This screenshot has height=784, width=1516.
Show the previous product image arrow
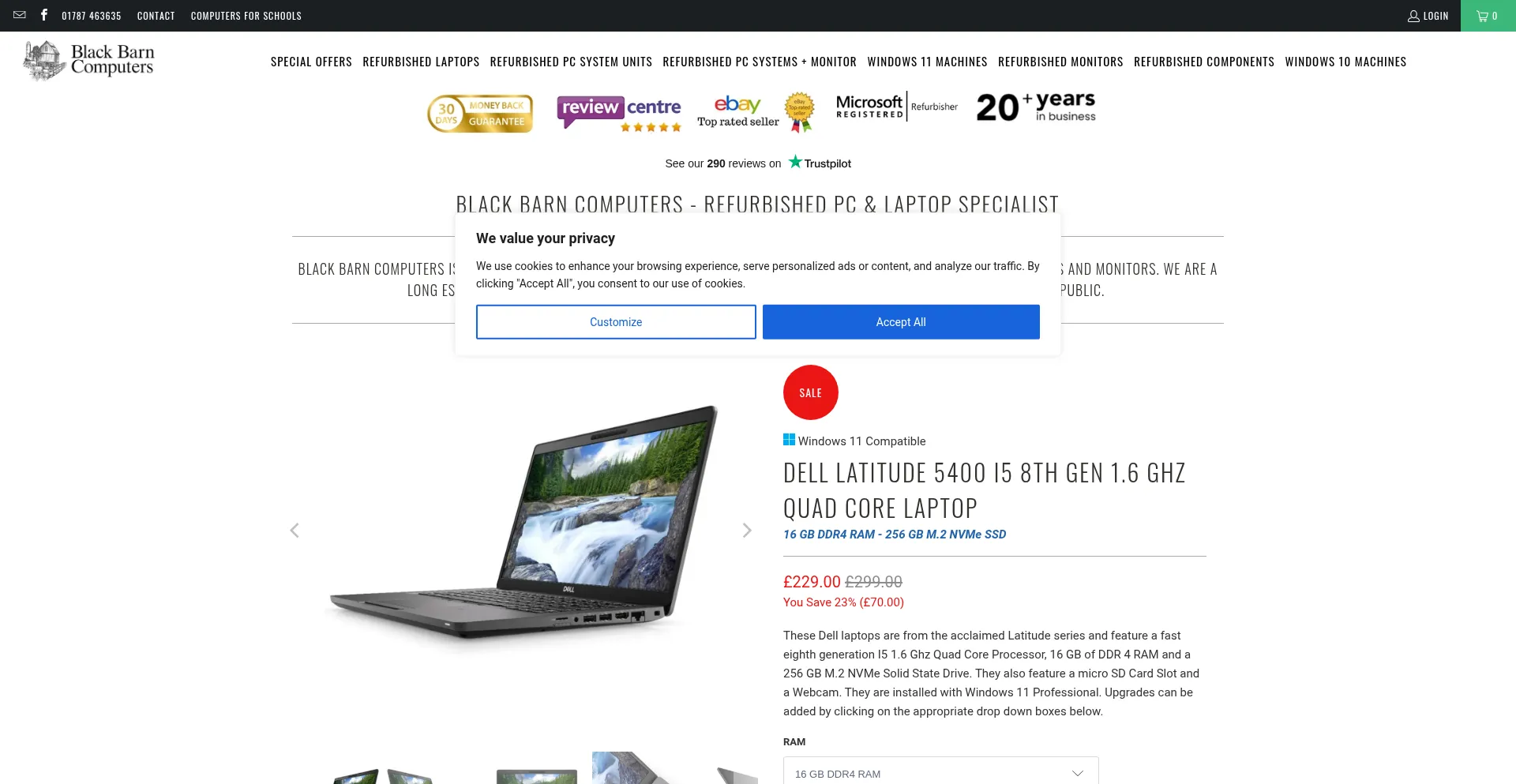click(295, 531)
